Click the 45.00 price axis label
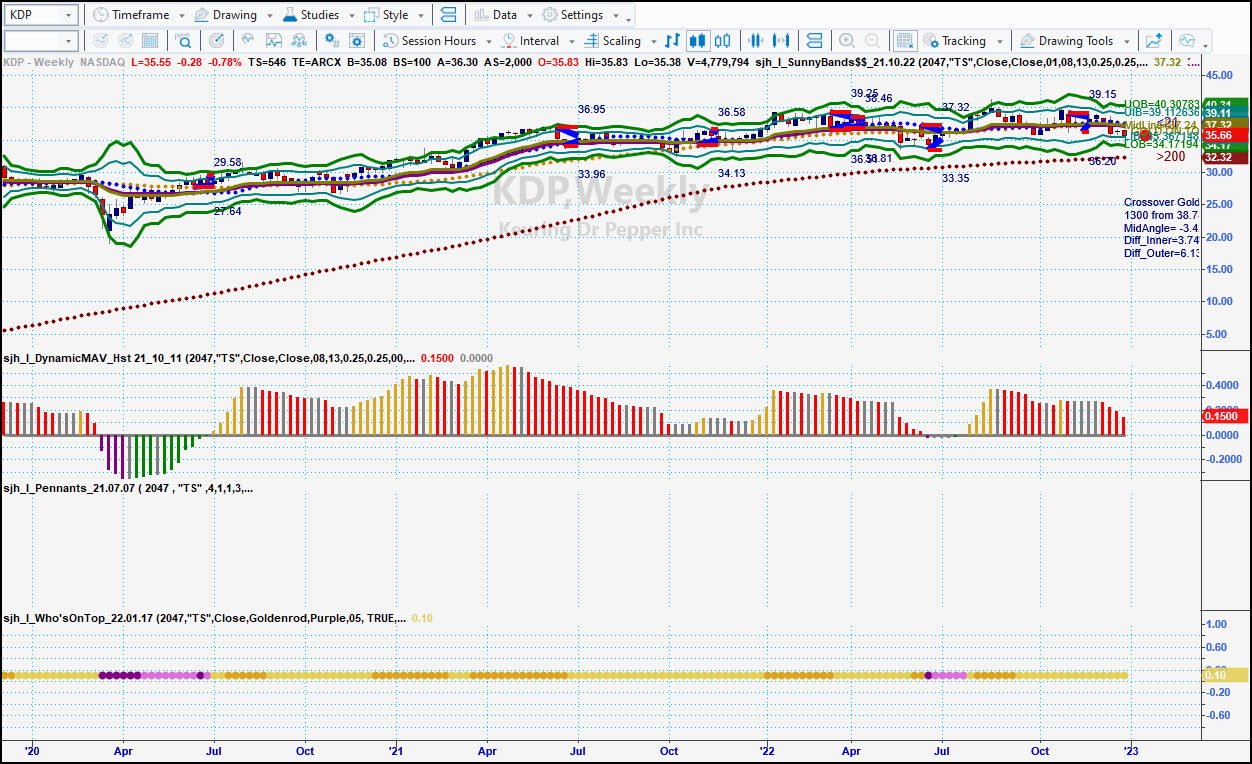The image size is (1252, 764). 1219,75
